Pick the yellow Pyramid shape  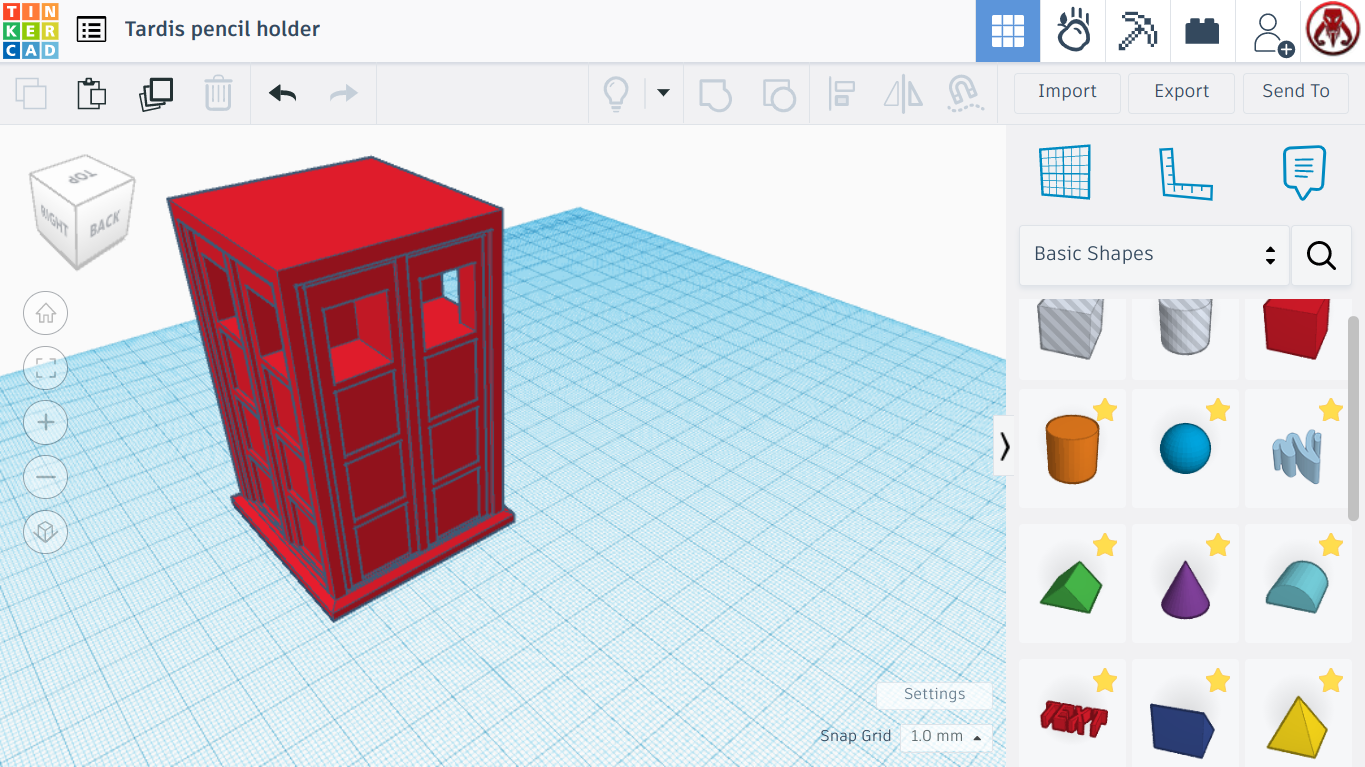1298,715
